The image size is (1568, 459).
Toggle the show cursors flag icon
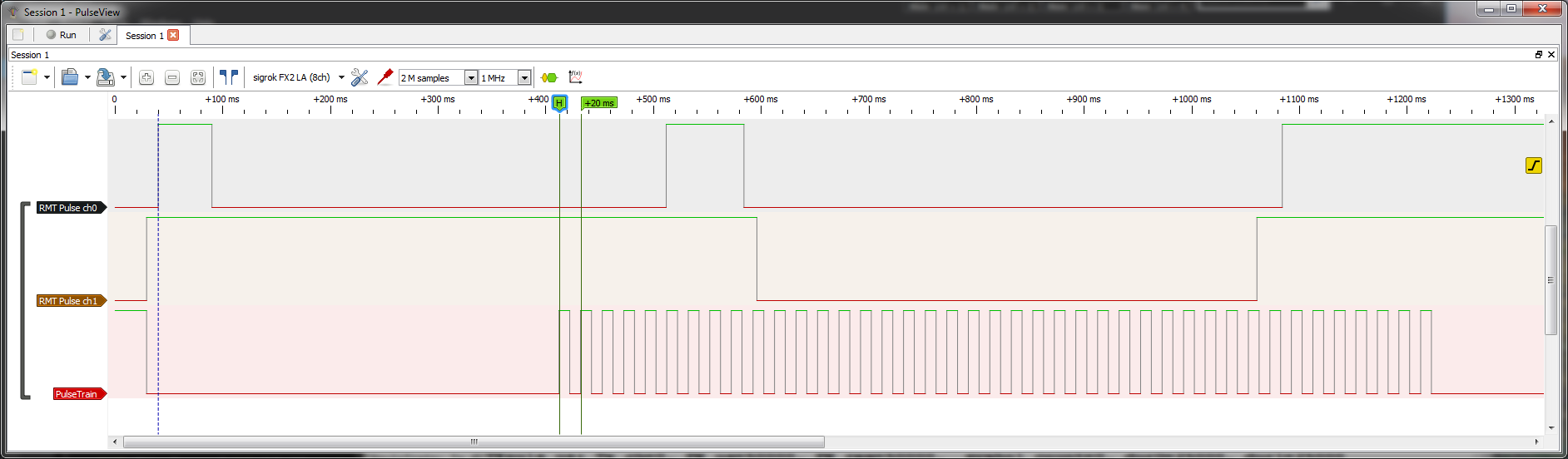(x=229, y=77)
